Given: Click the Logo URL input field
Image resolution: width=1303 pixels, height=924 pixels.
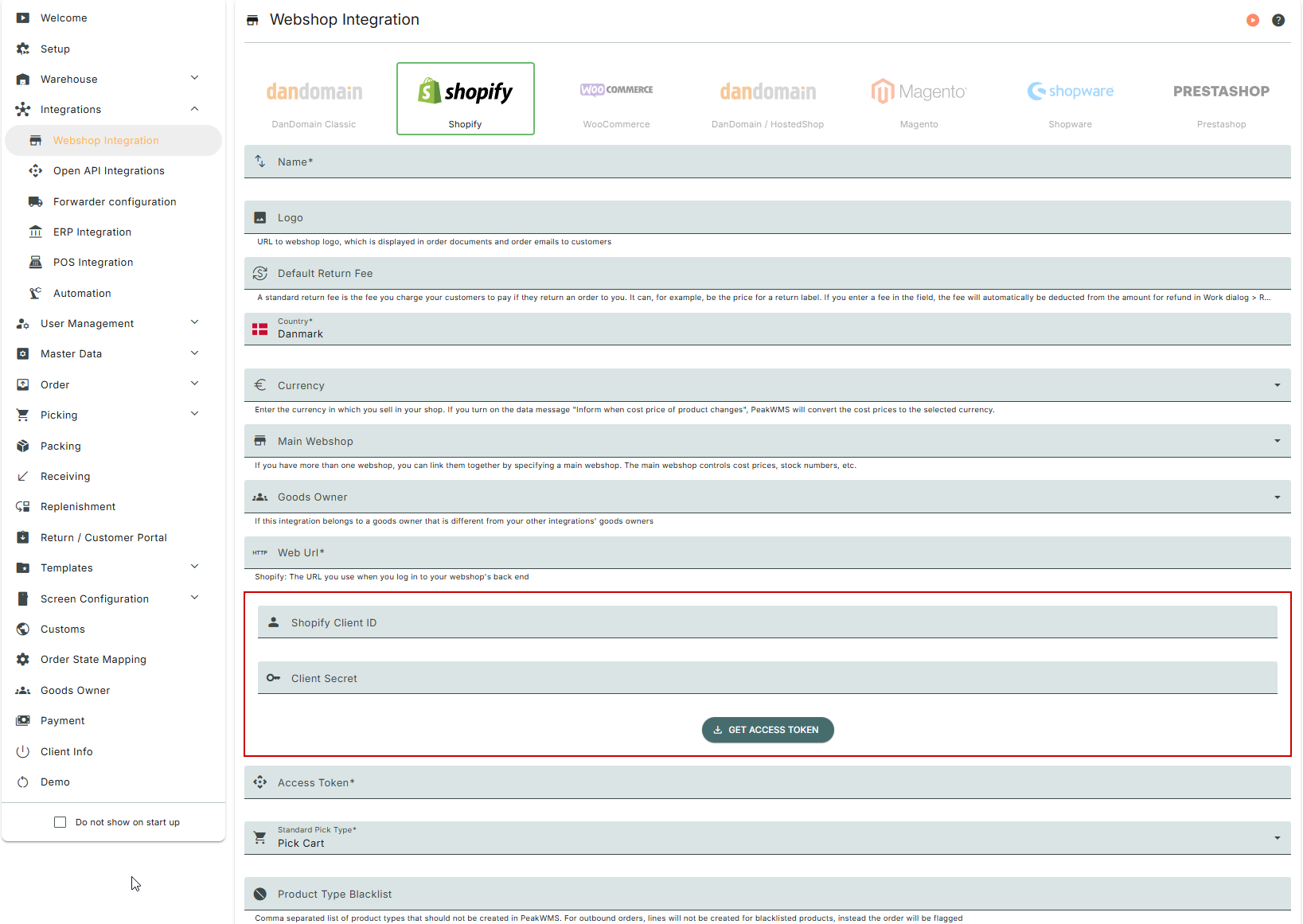Looking at the screenshot, I should coord(767,217).
